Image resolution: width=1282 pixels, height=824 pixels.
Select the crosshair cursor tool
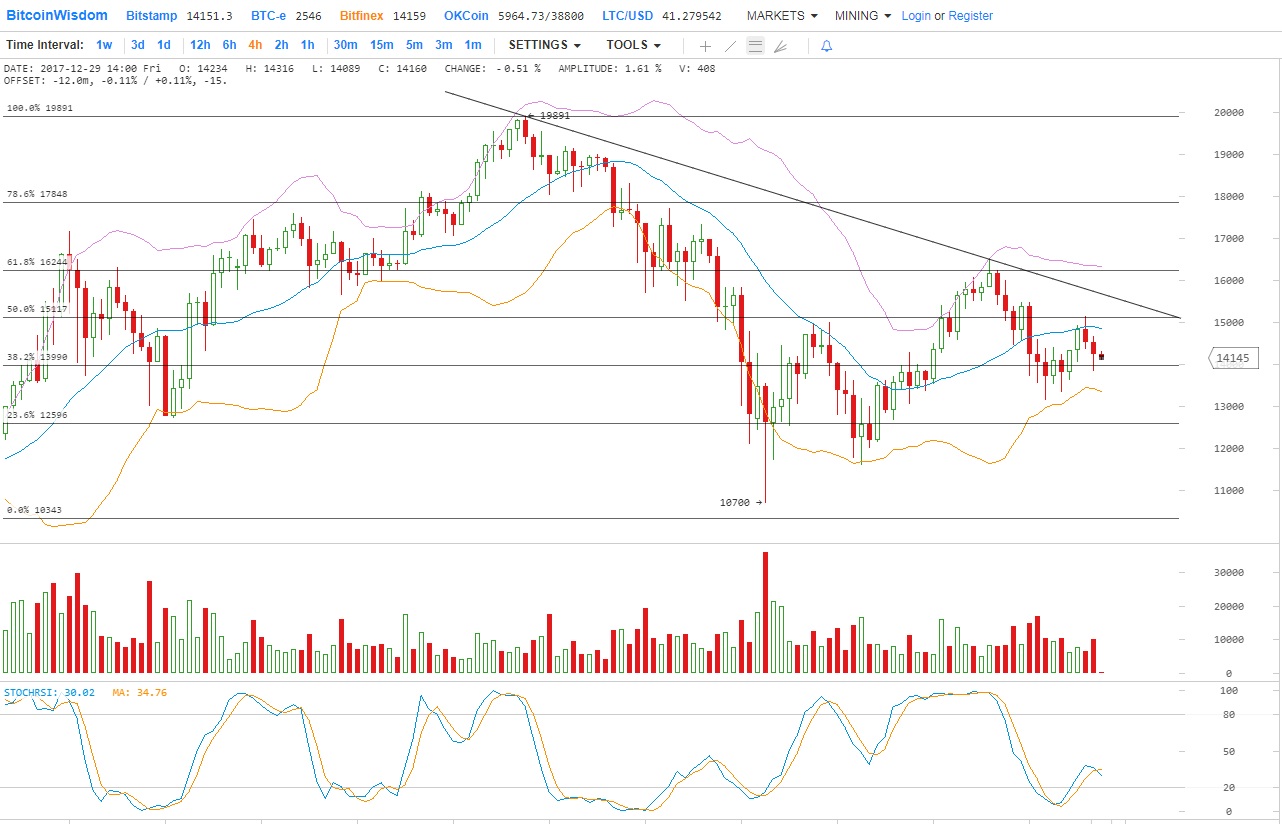[705, 46]
